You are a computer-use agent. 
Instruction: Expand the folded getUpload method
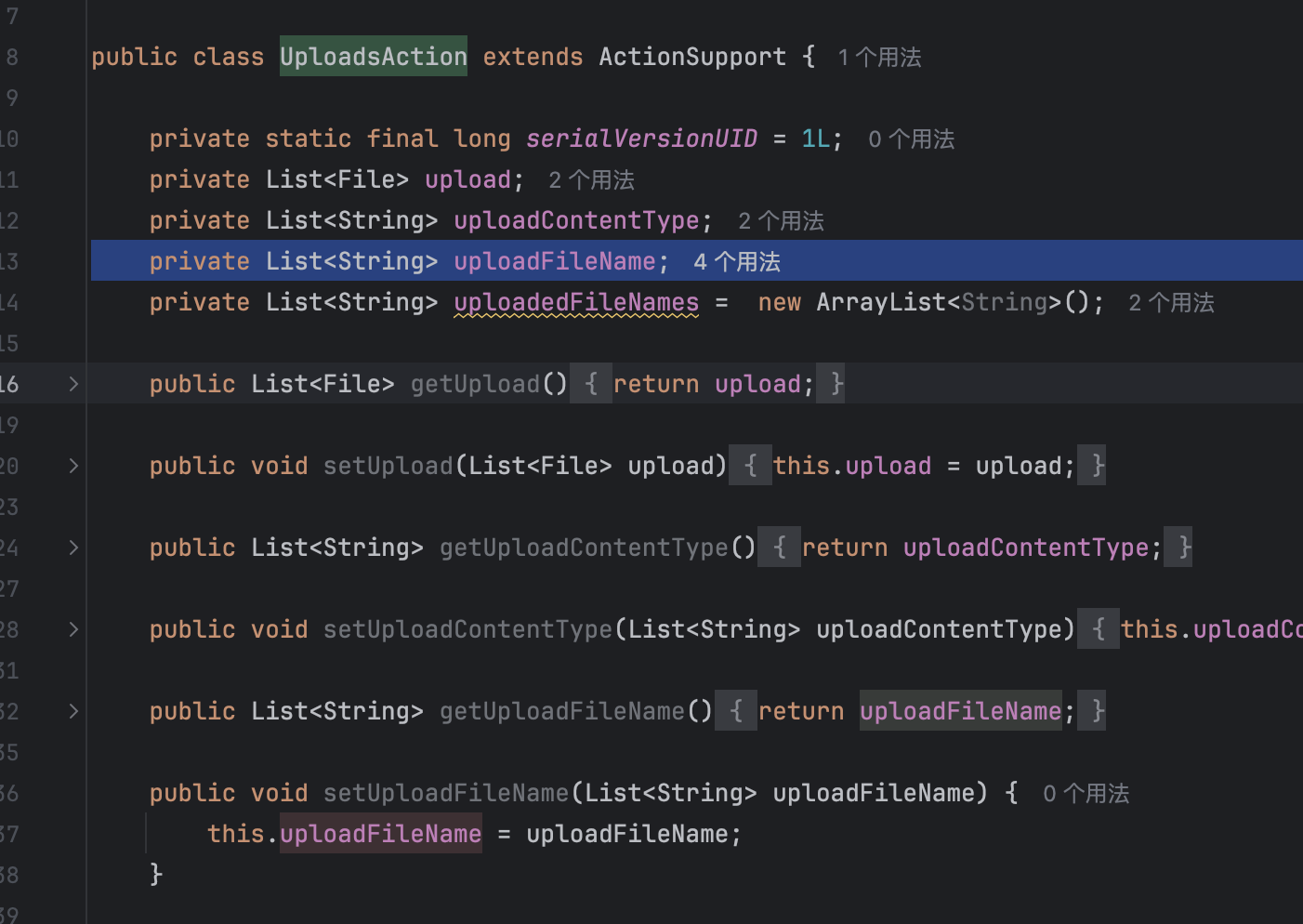(x=73, y=384)
